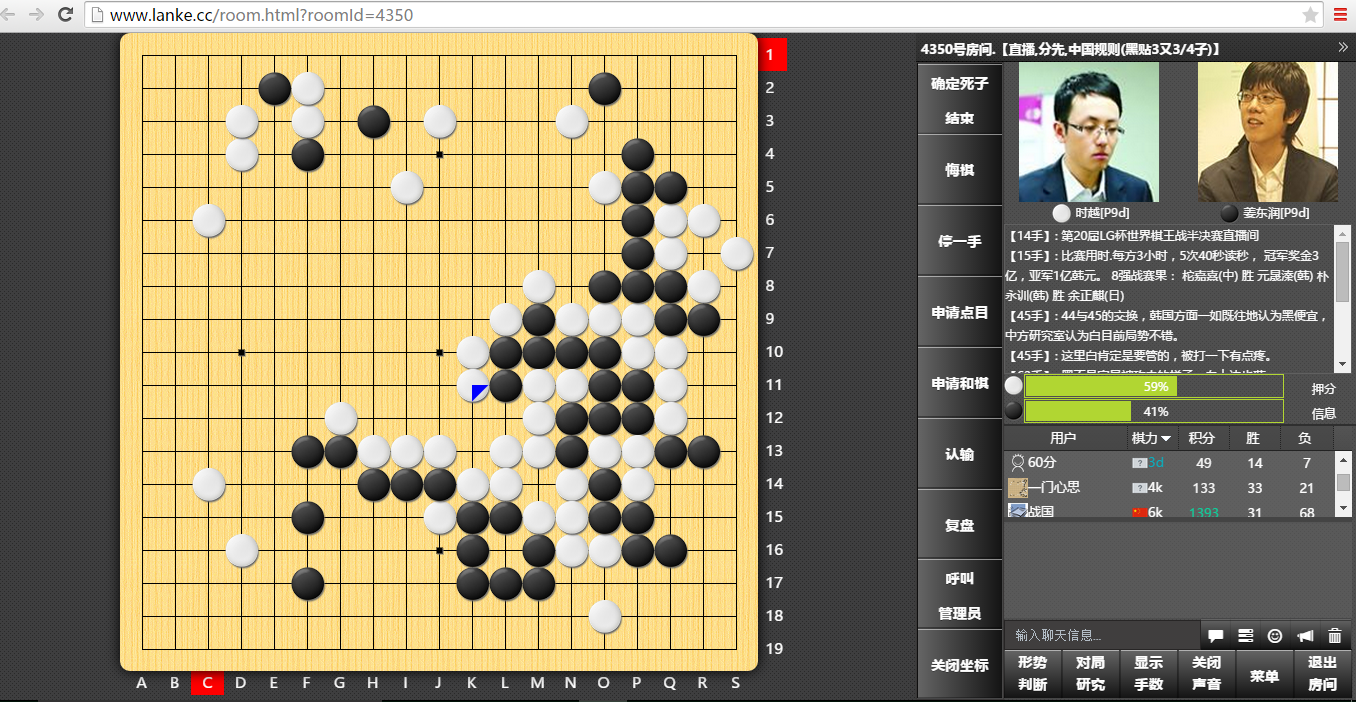Click the 悔棋 undo button
This screenshot has height=702, width=1356.
[960, 170]
